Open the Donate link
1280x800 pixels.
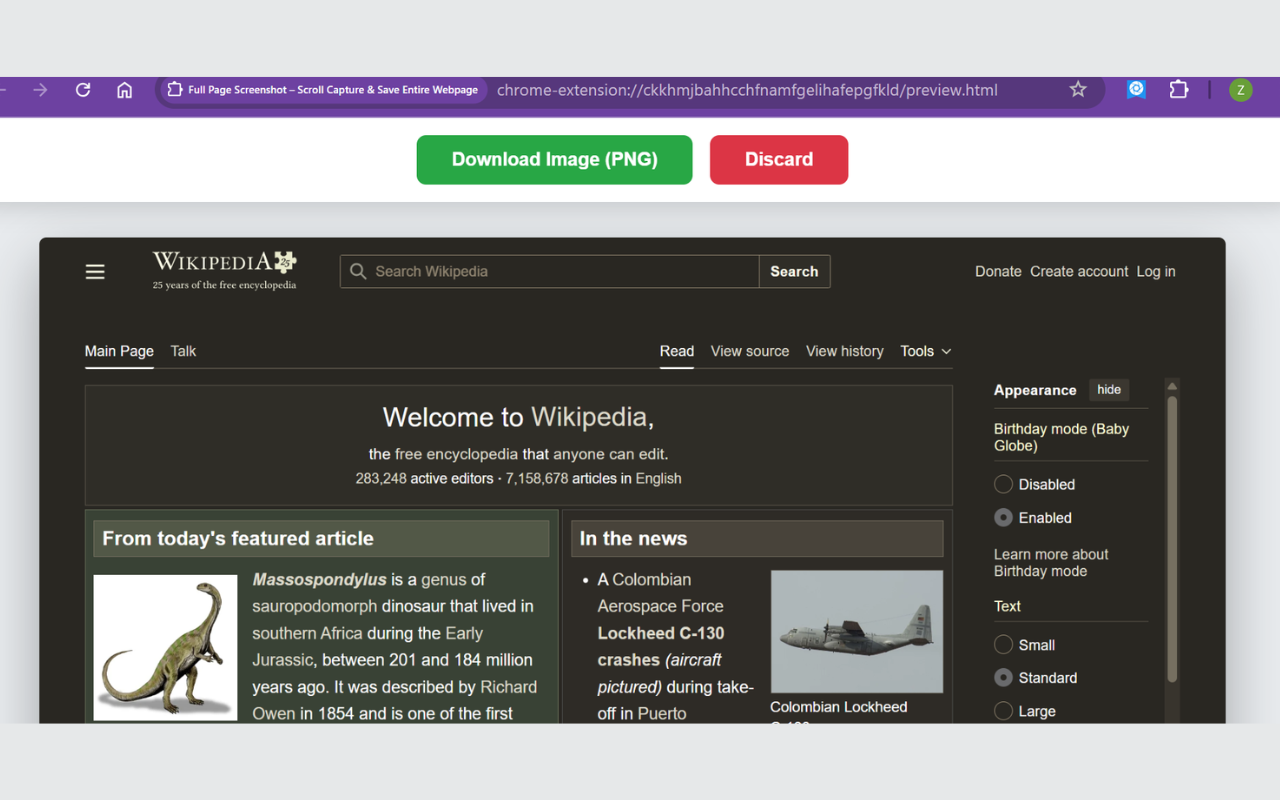pos(998,271)
